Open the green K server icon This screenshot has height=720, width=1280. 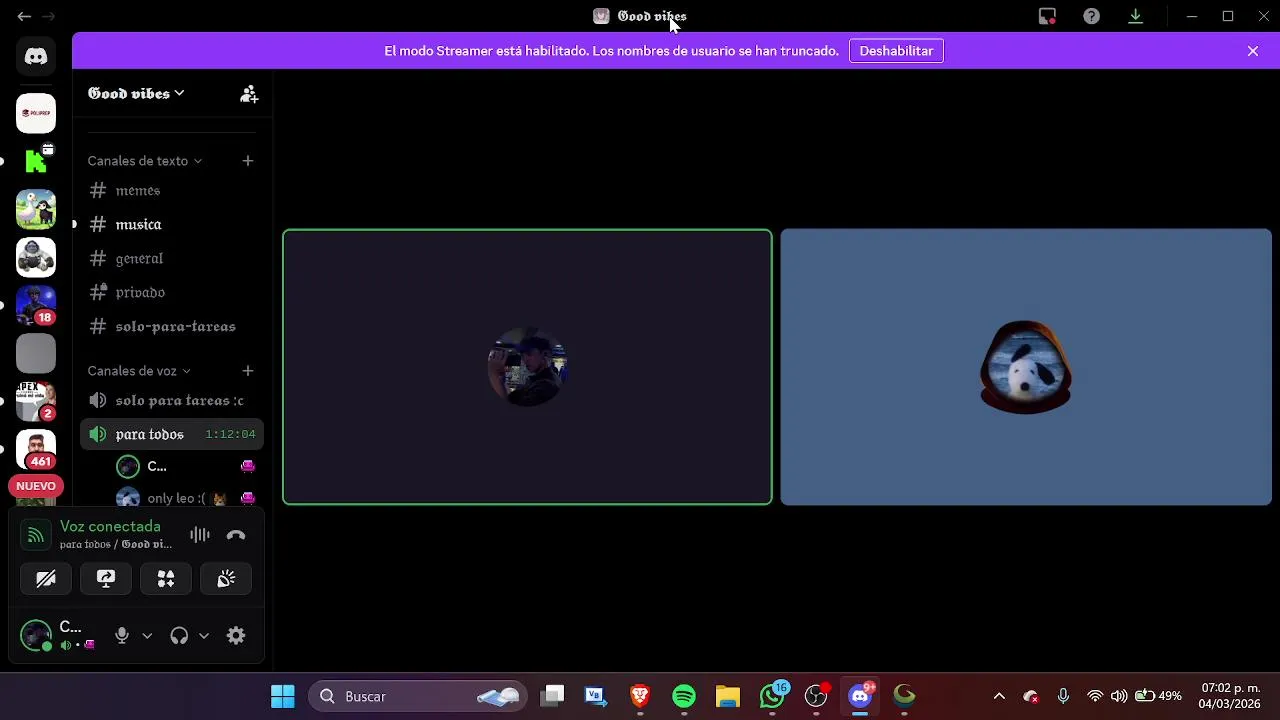[36, 161]
